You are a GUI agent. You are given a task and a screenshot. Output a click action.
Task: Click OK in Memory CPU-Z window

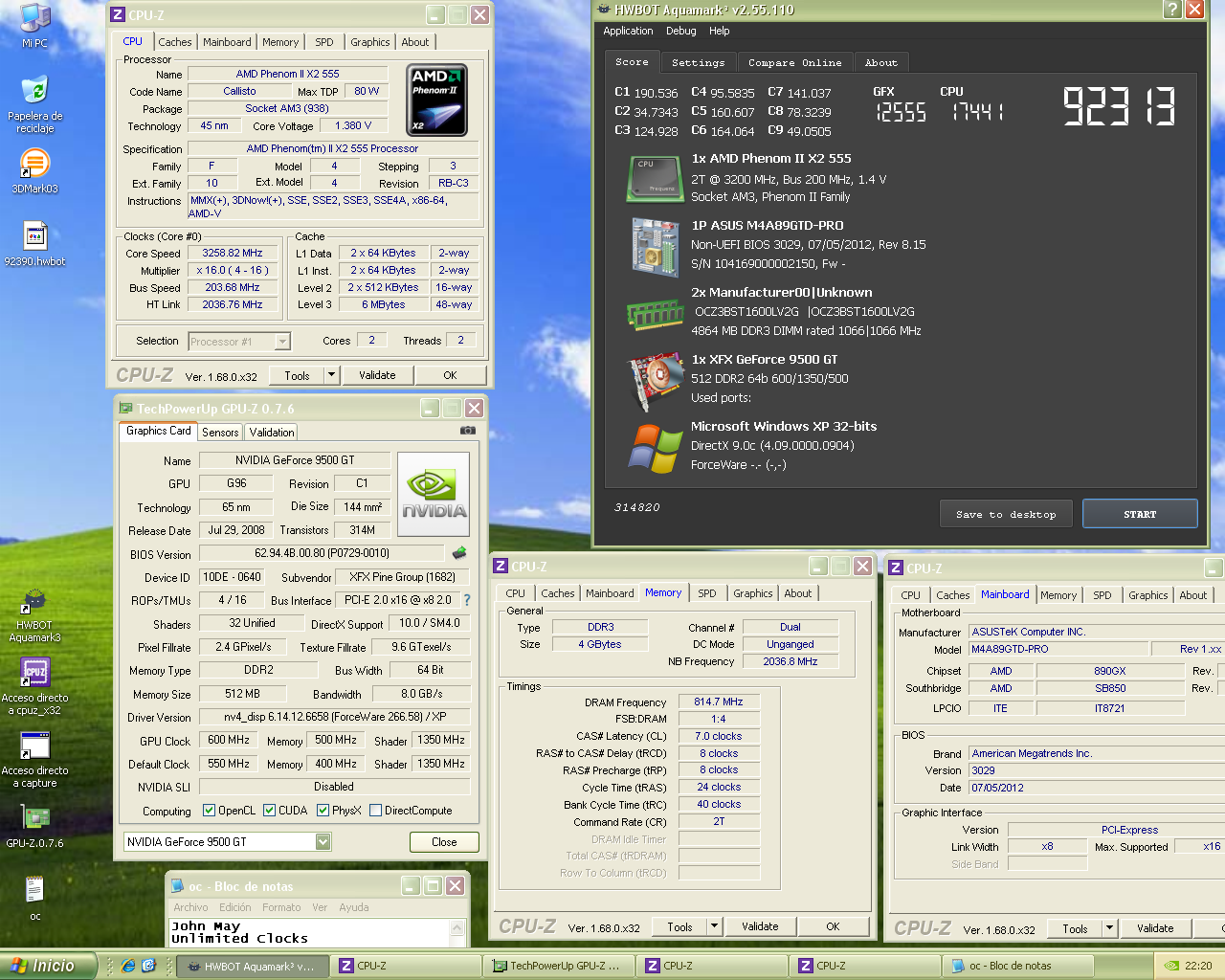point(833,926)
